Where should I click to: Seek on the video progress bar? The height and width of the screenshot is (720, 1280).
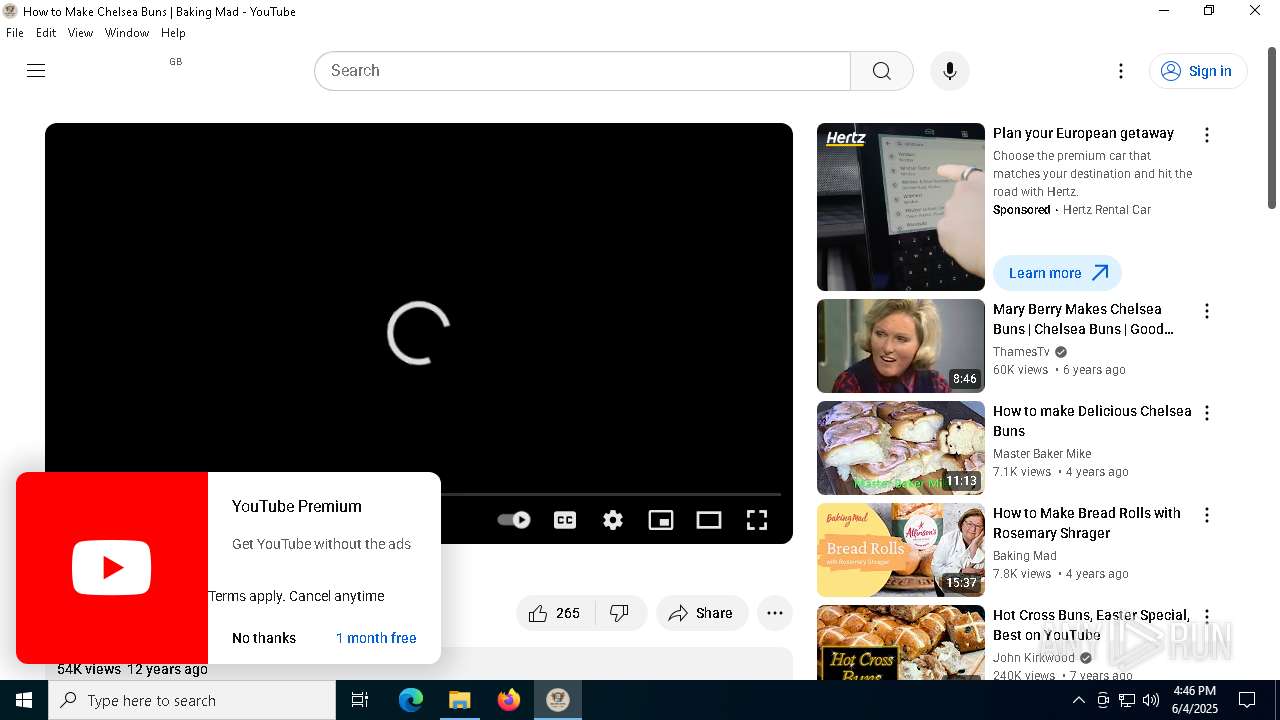point(610,494)
